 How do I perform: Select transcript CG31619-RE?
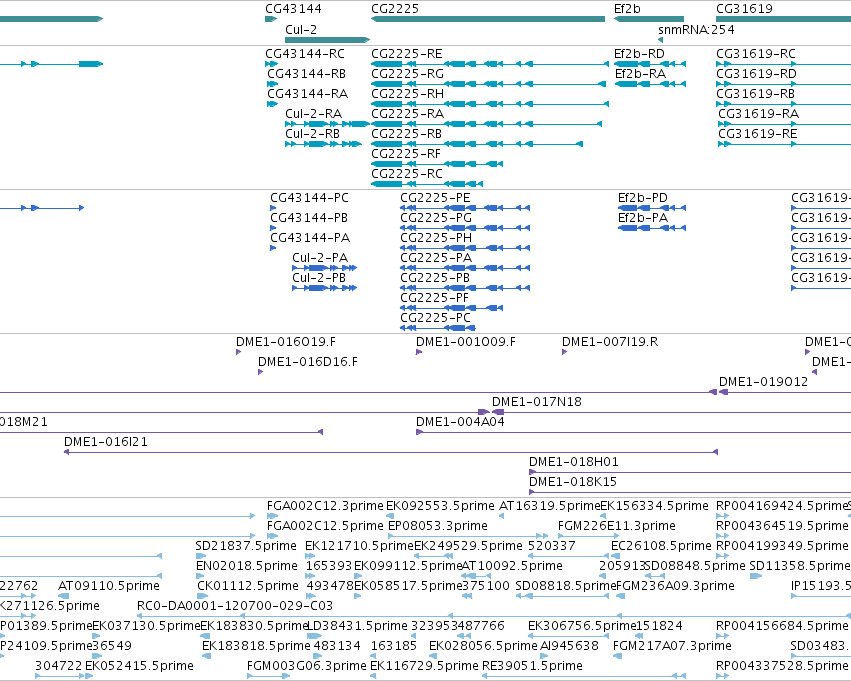(758, 134)
